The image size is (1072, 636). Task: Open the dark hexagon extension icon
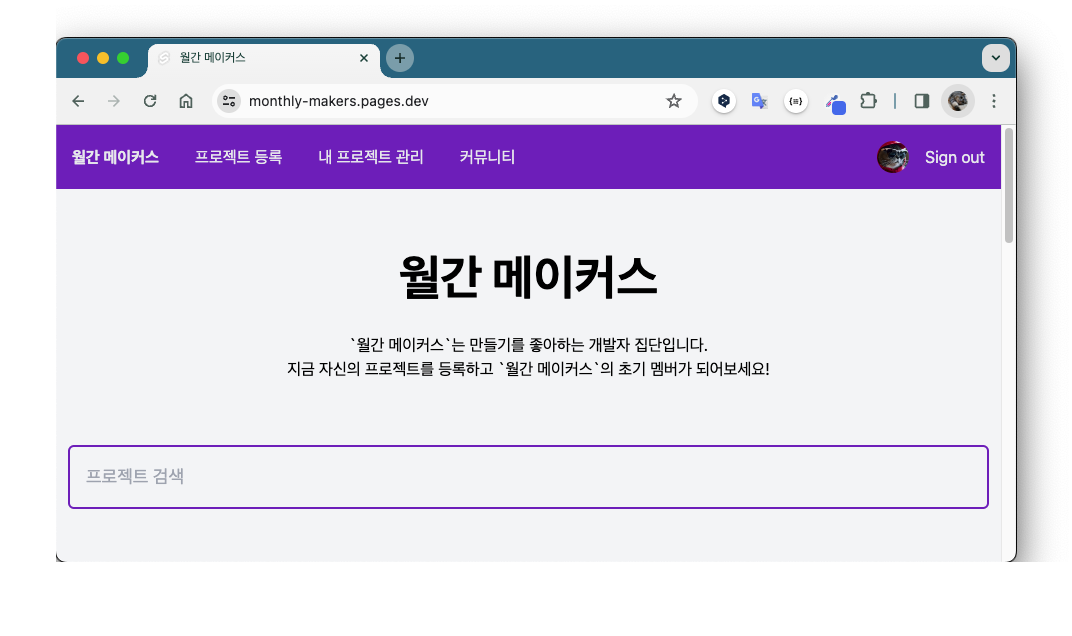724,101
